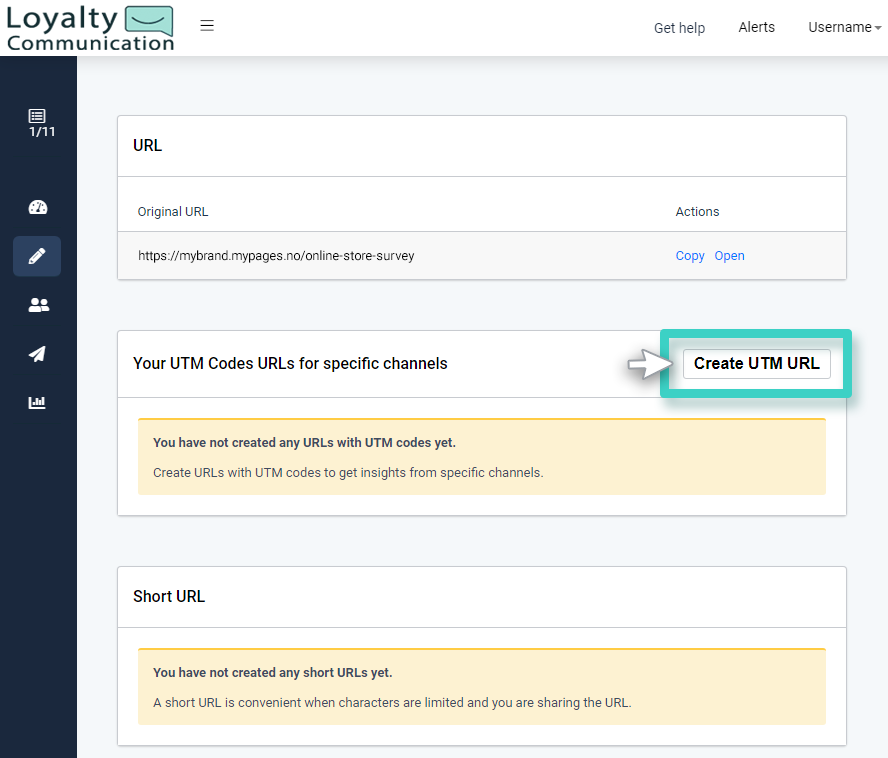Click the Loyalty Communication logo
Screen dimensions: 888x758
click(x=89, y=28)
